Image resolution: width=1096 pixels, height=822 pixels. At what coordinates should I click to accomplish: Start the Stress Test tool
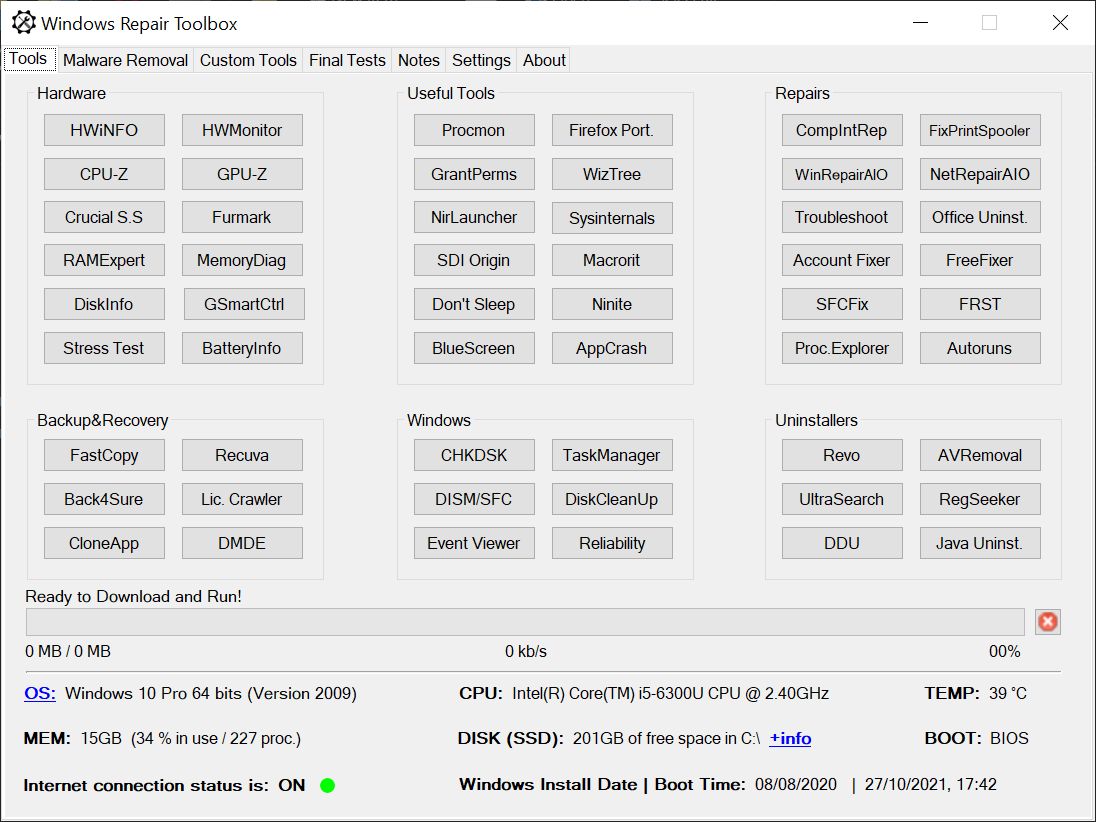click(104, 348)
